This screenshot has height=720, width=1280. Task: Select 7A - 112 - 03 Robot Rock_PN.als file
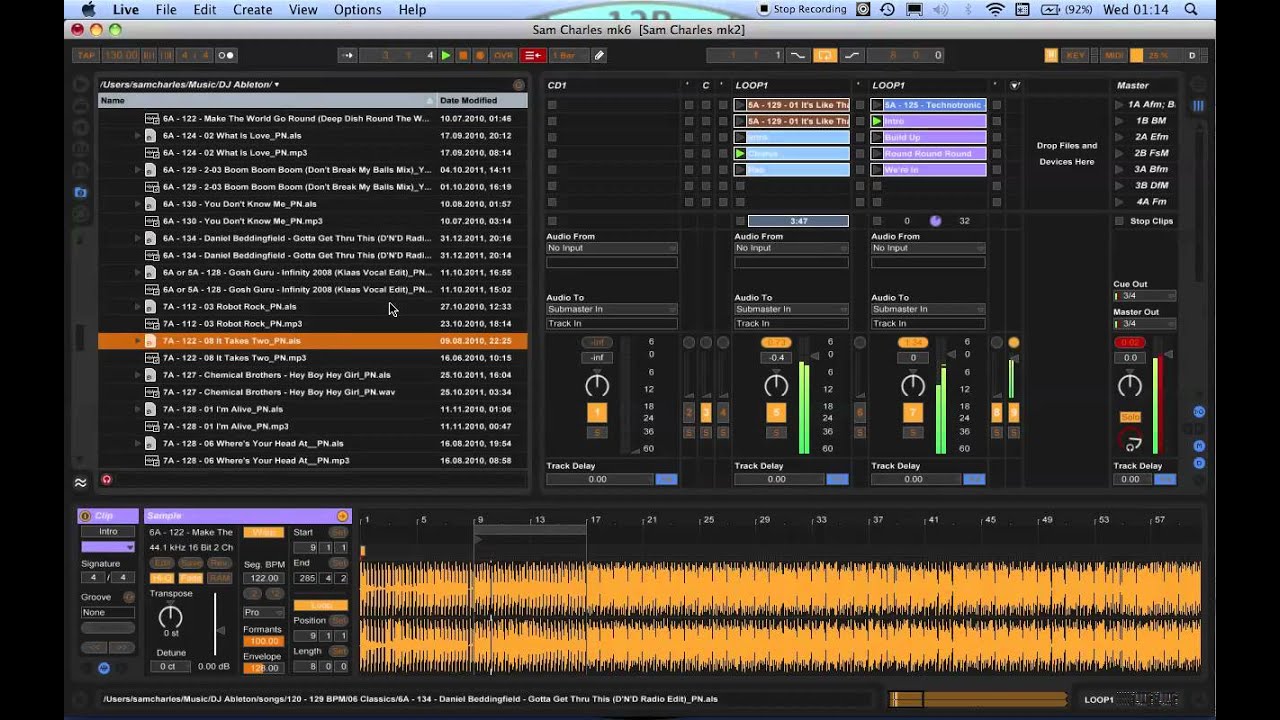(x=229, y=307)
